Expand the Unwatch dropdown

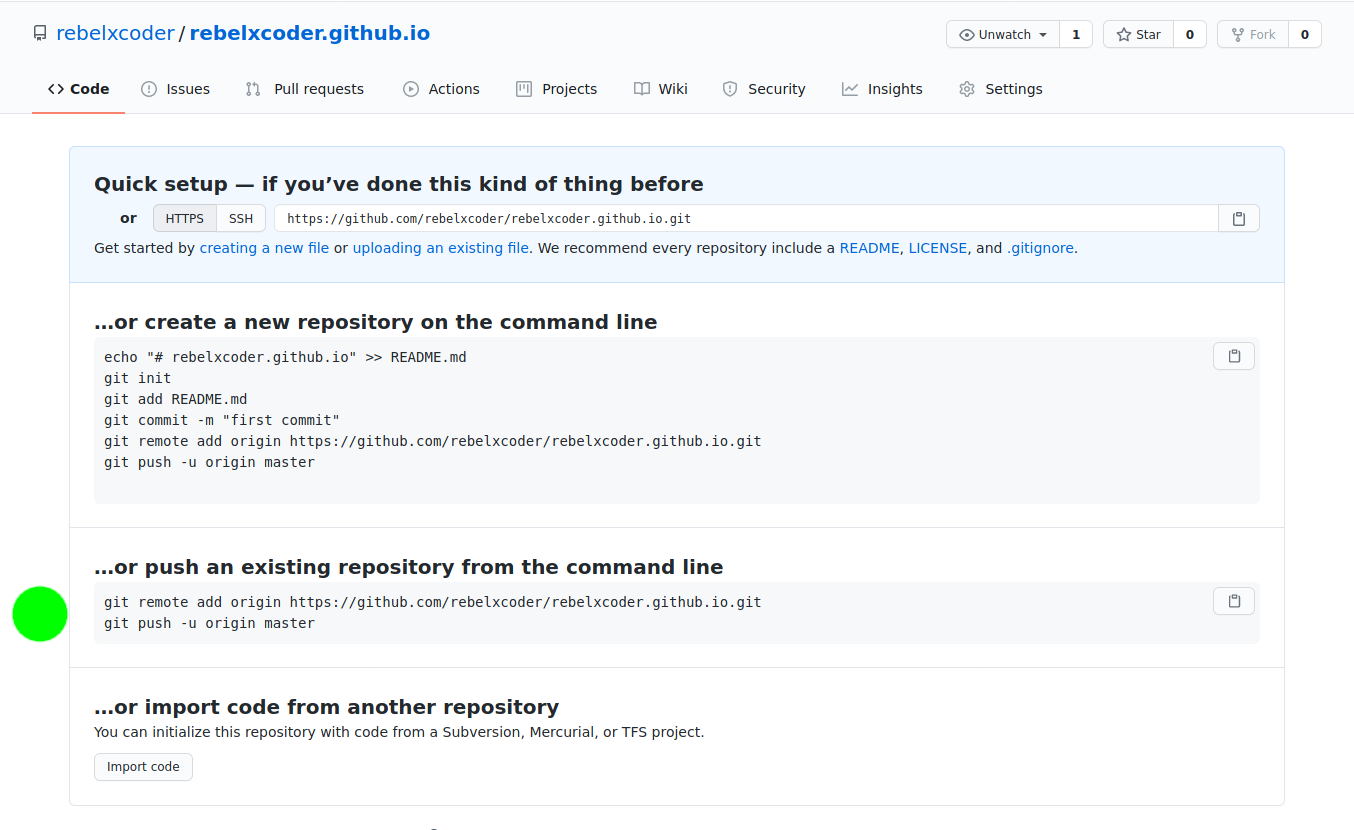pos(1003,34)
